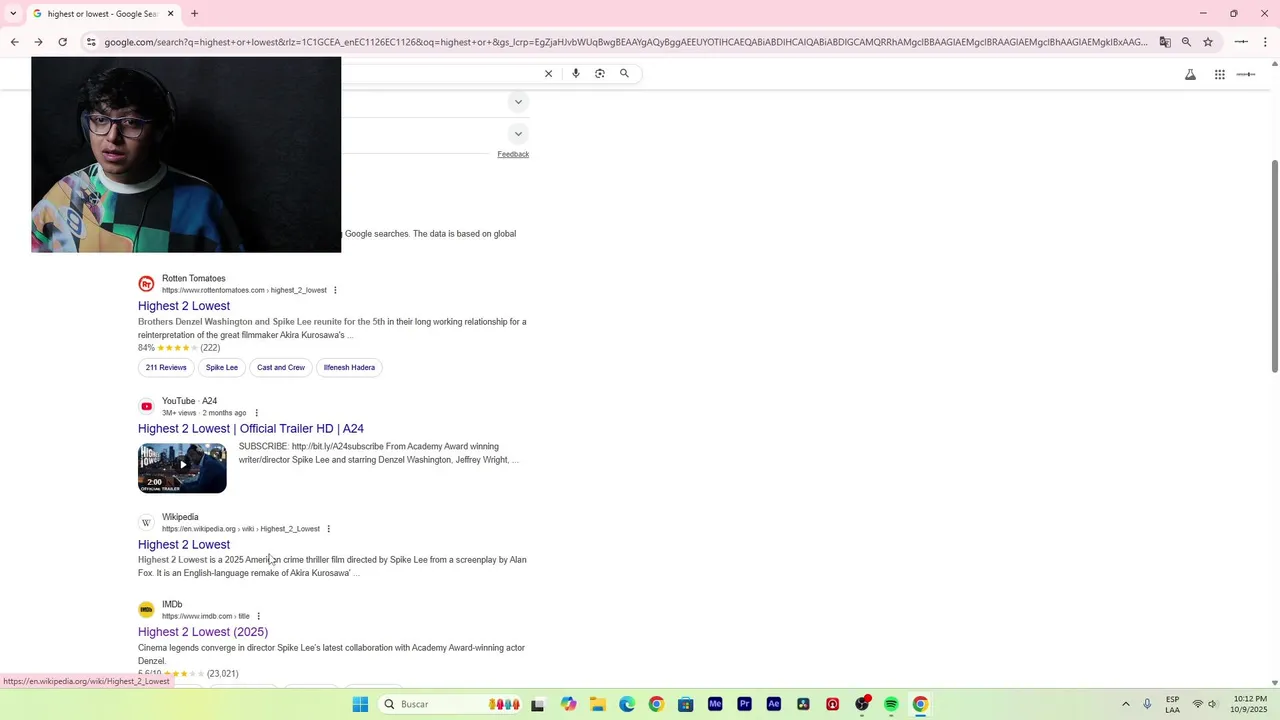Open the Wikipedia 'Highest 2 Lowest' article link
Screen dimensions: 1280x720
tap(184, 545)
